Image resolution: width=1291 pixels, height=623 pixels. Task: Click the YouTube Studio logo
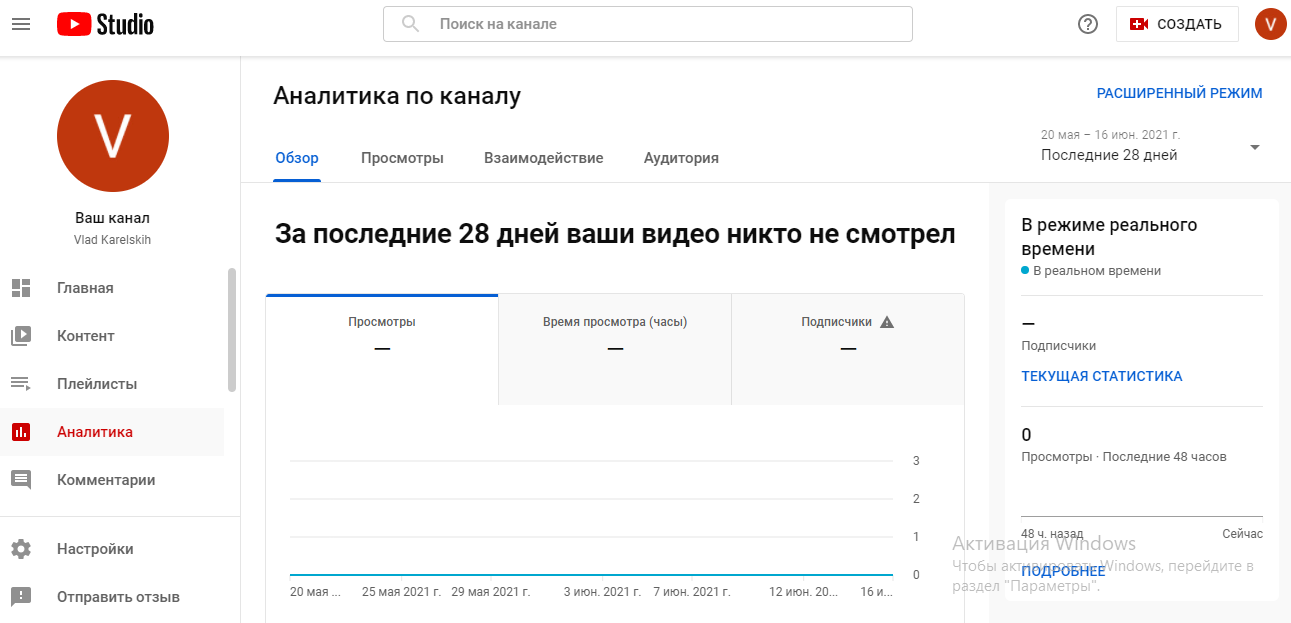click(105, 24)
